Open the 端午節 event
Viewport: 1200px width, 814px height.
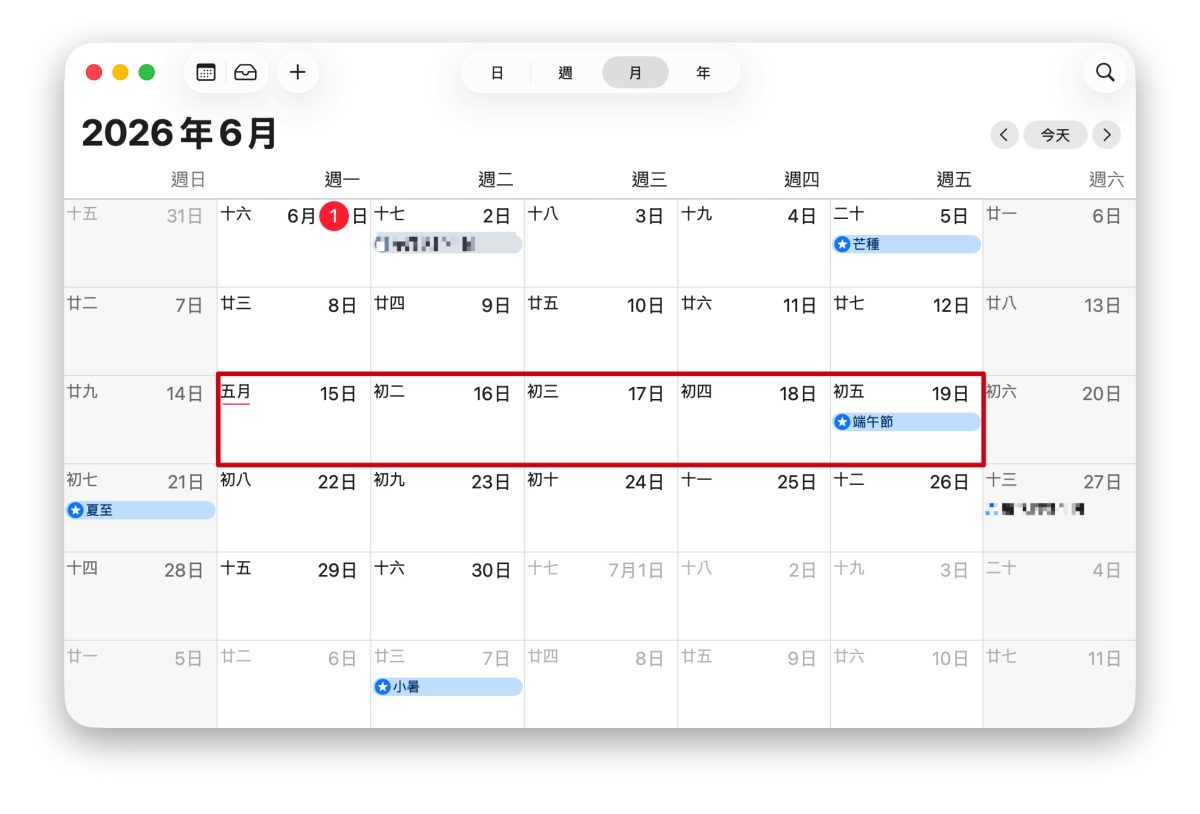[907, 422]
